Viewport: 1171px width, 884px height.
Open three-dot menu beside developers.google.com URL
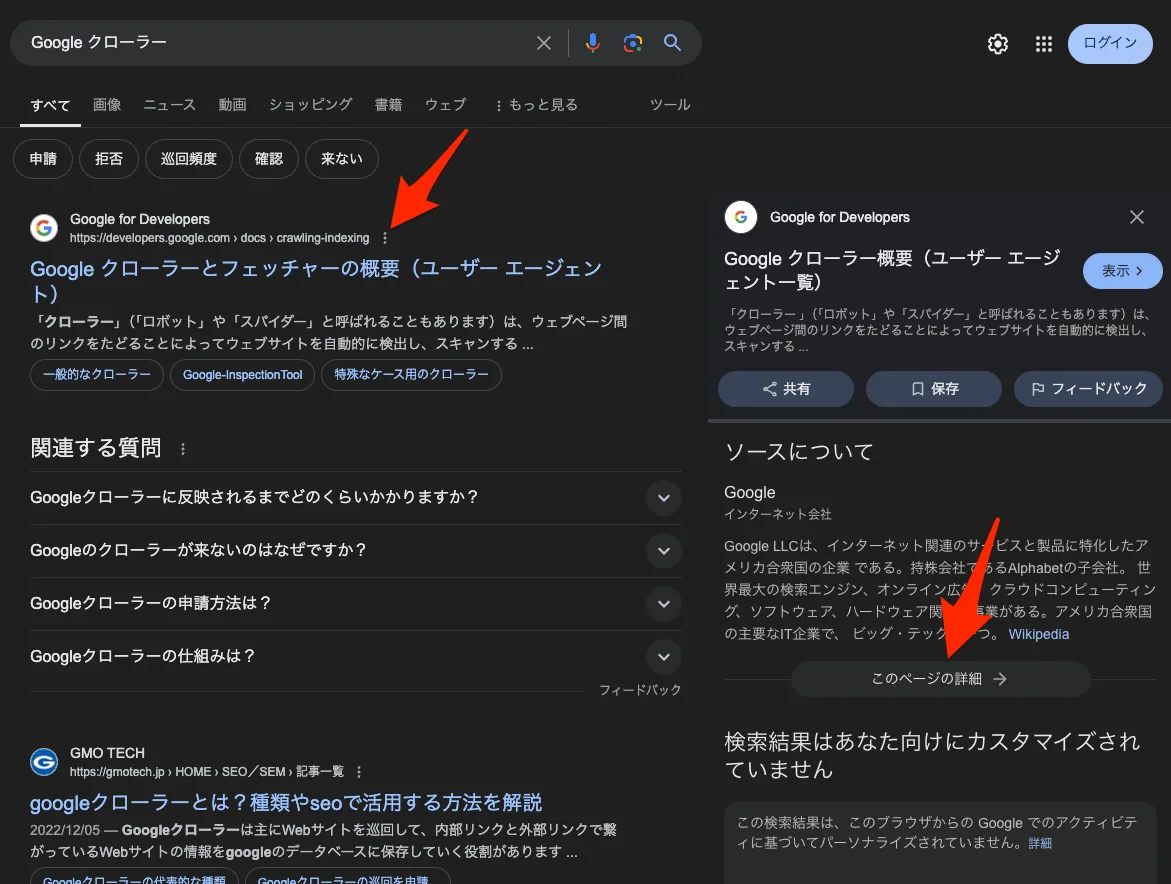[385, 238]
